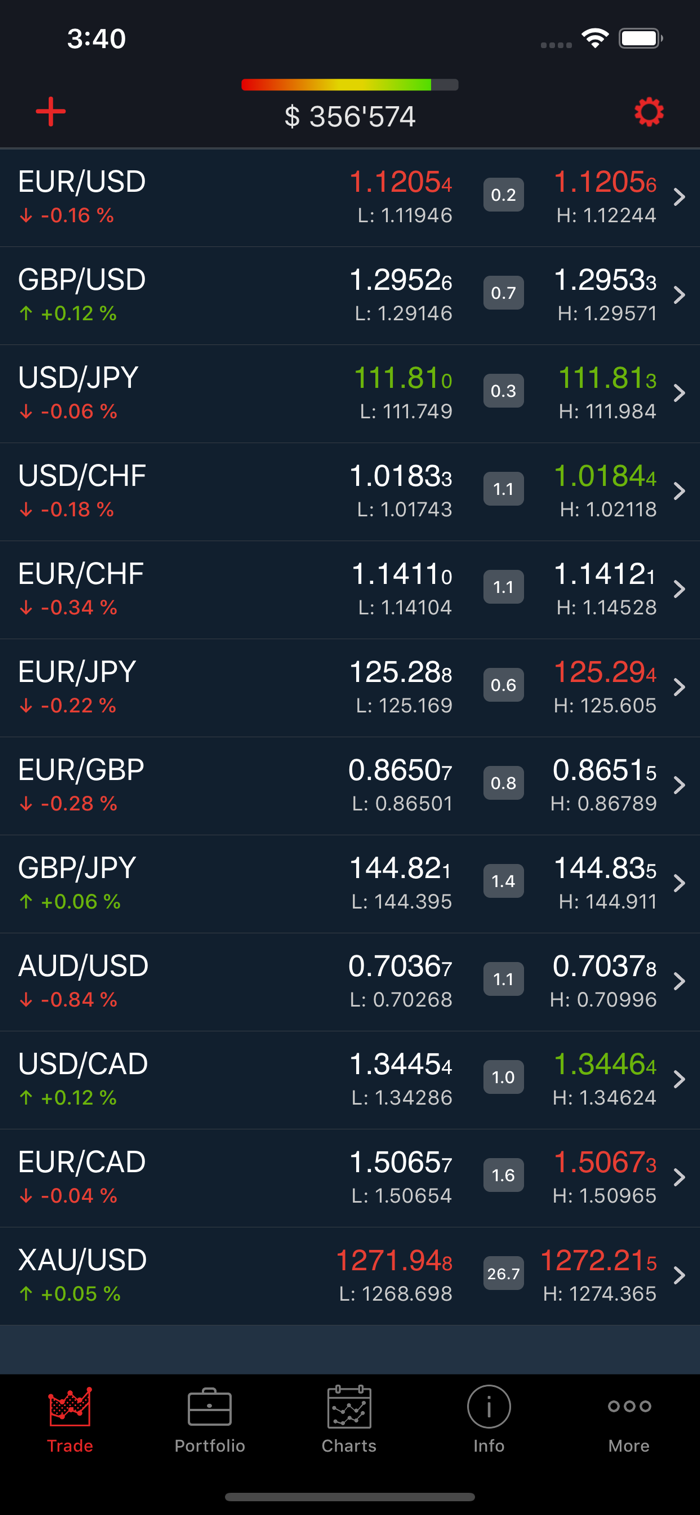
Task: Tap the account margin level color bar
Action: point(350,85)
